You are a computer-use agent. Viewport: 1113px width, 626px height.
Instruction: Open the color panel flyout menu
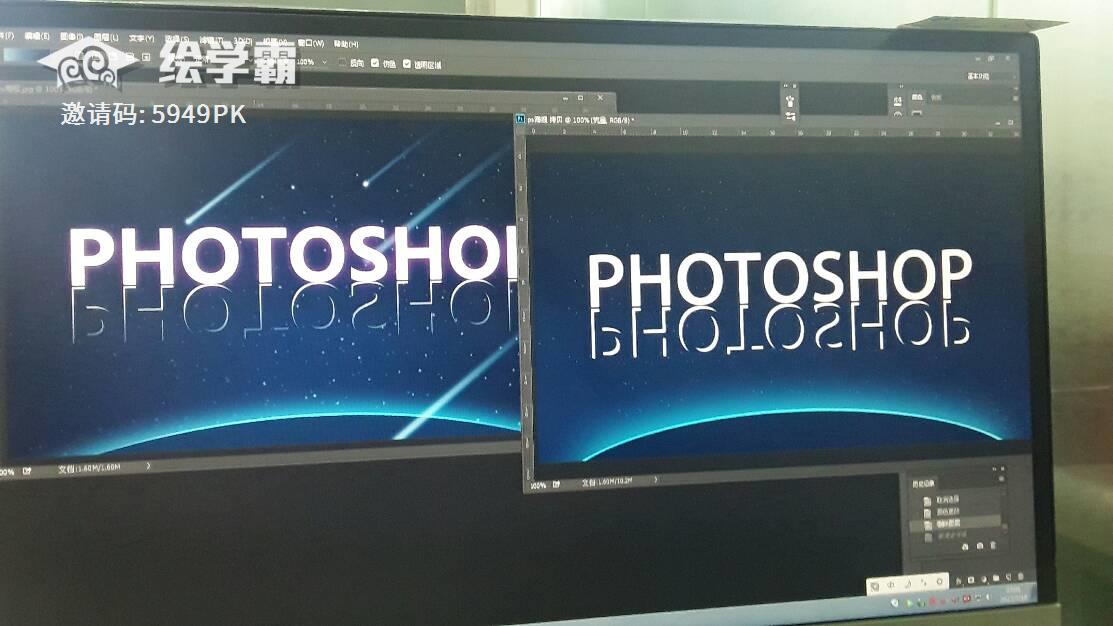point(1016,99)
